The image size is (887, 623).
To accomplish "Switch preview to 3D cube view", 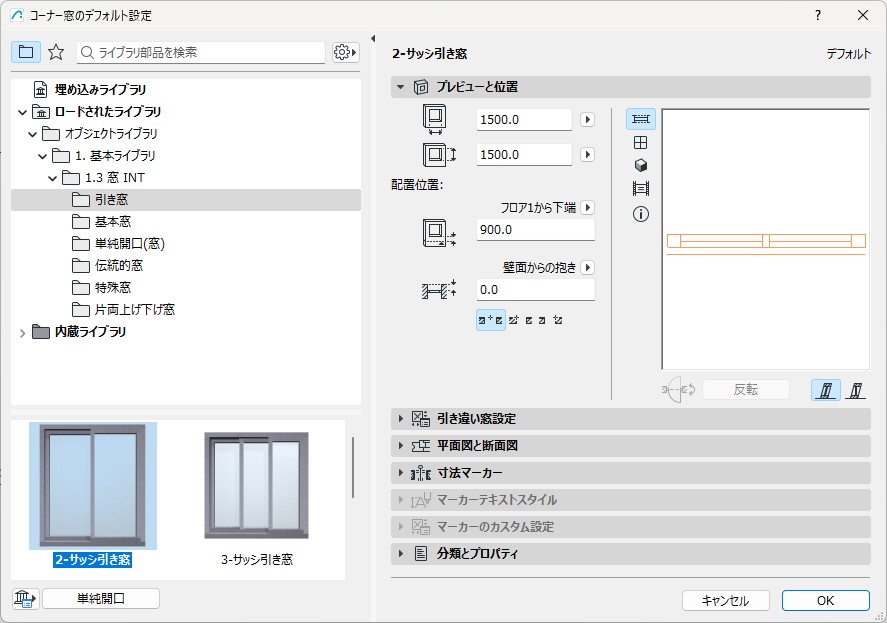I will [x=641, y=165].
